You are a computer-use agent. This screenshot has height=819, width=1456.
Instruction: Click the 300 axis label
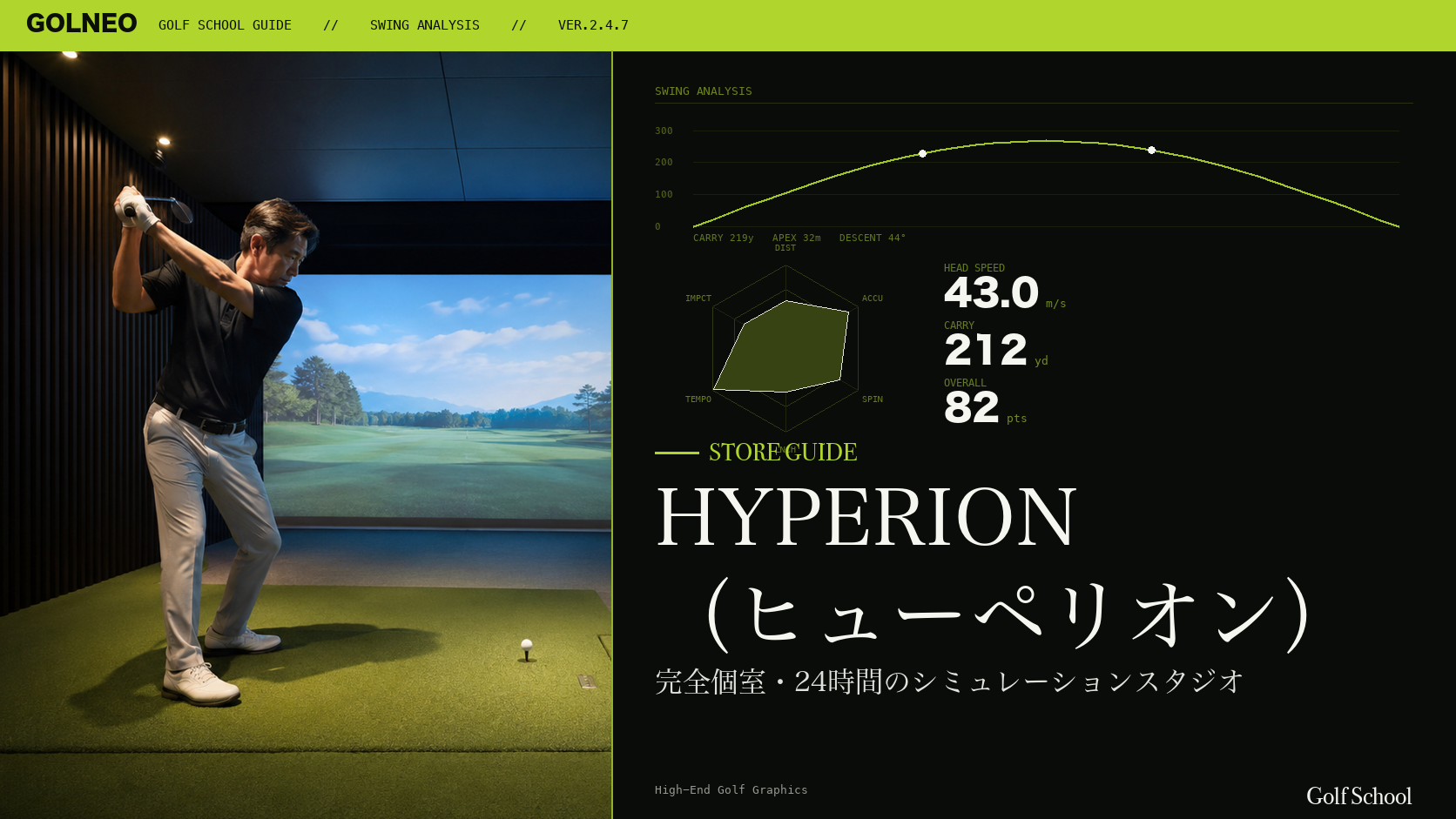click(664, 131)
